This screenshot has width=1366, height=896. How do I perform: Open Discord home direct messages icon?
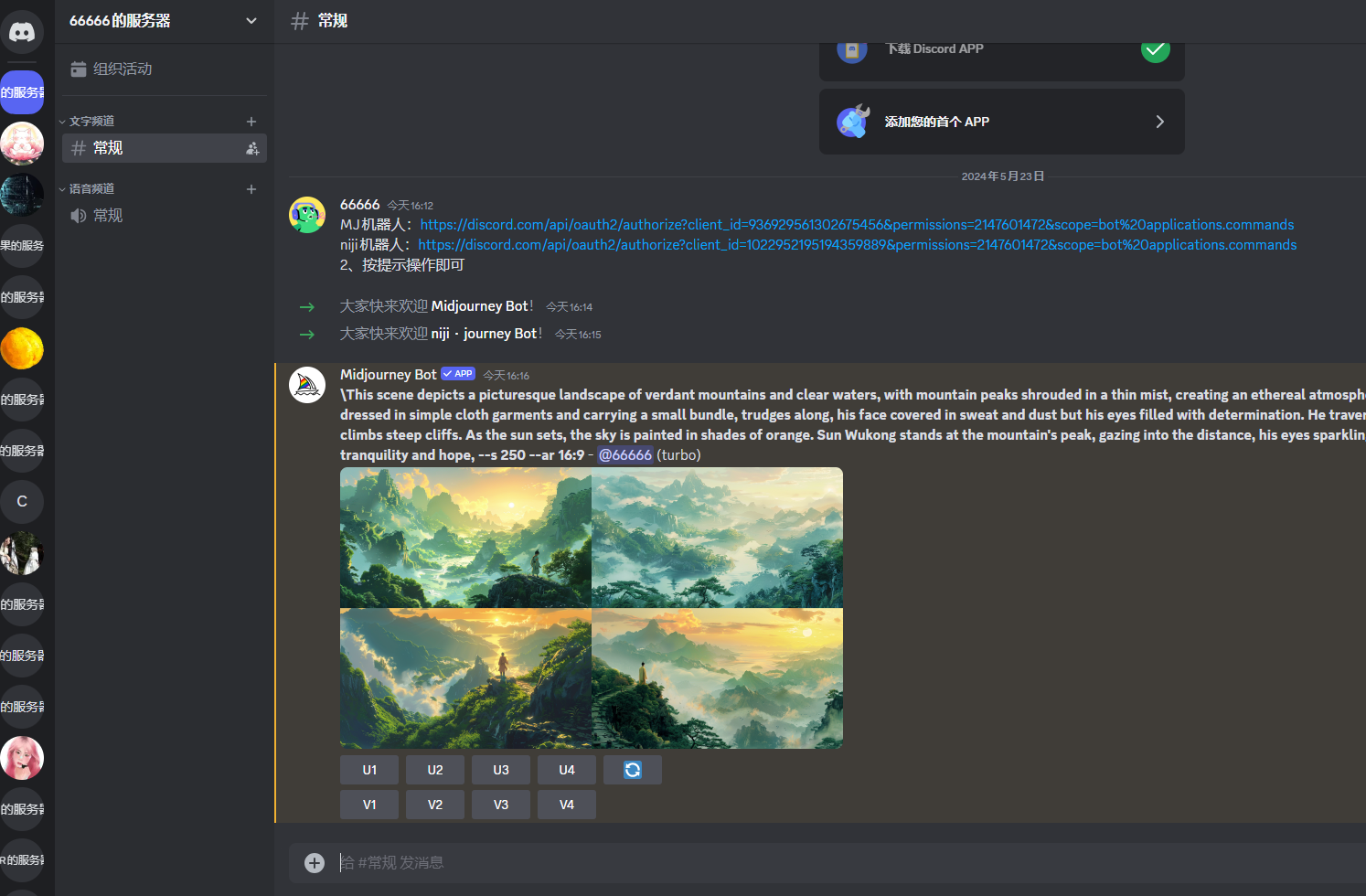tap(22, 33)
